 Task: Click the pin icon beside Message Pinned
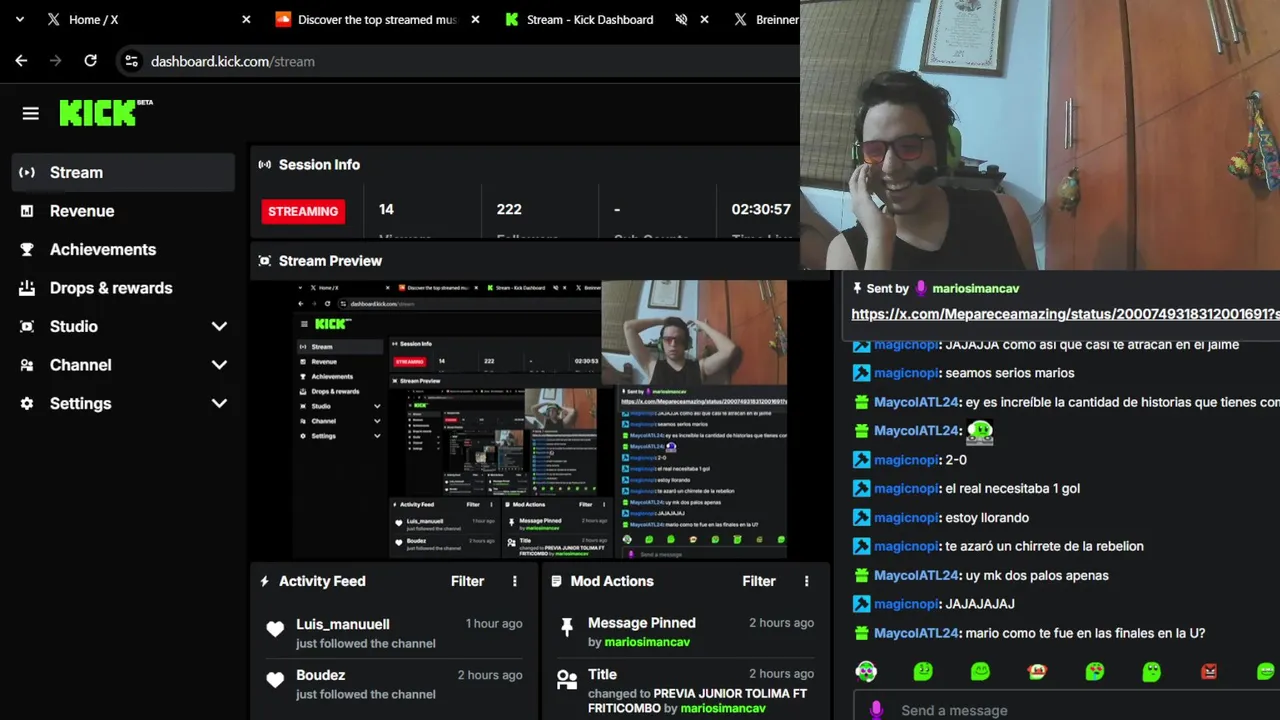[x=567, y=627]
